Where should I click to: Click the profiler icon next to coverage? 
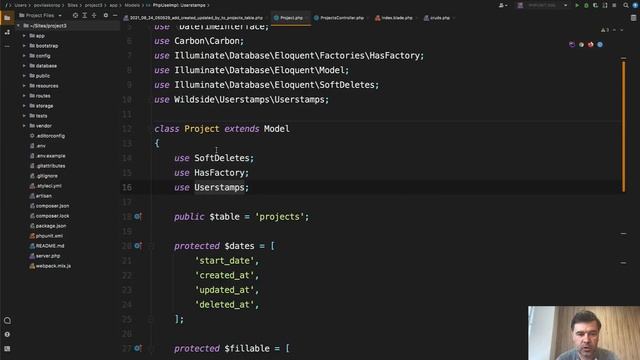click(605, 5)
